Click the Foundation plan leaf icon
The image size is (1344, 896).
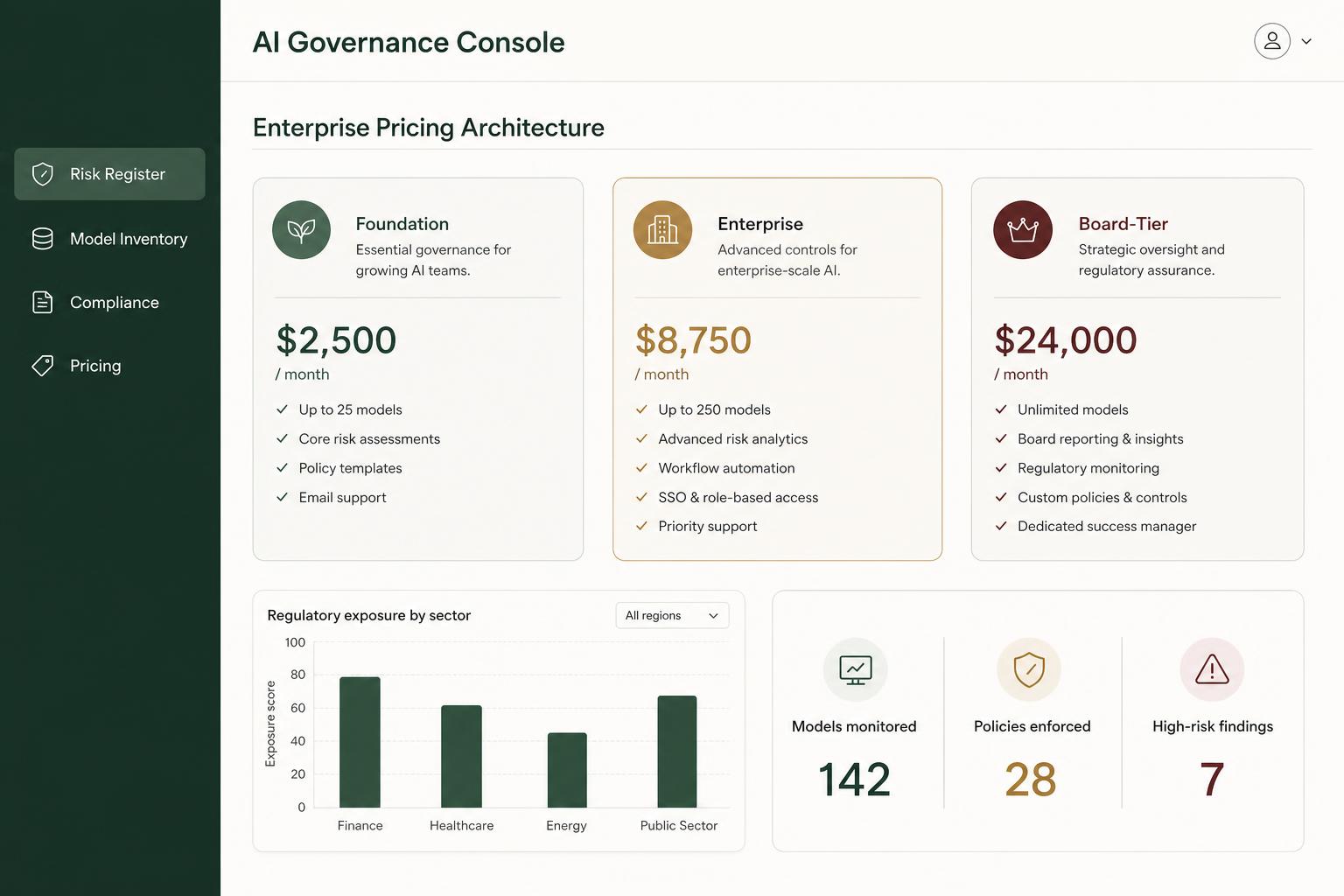(301, 230)
